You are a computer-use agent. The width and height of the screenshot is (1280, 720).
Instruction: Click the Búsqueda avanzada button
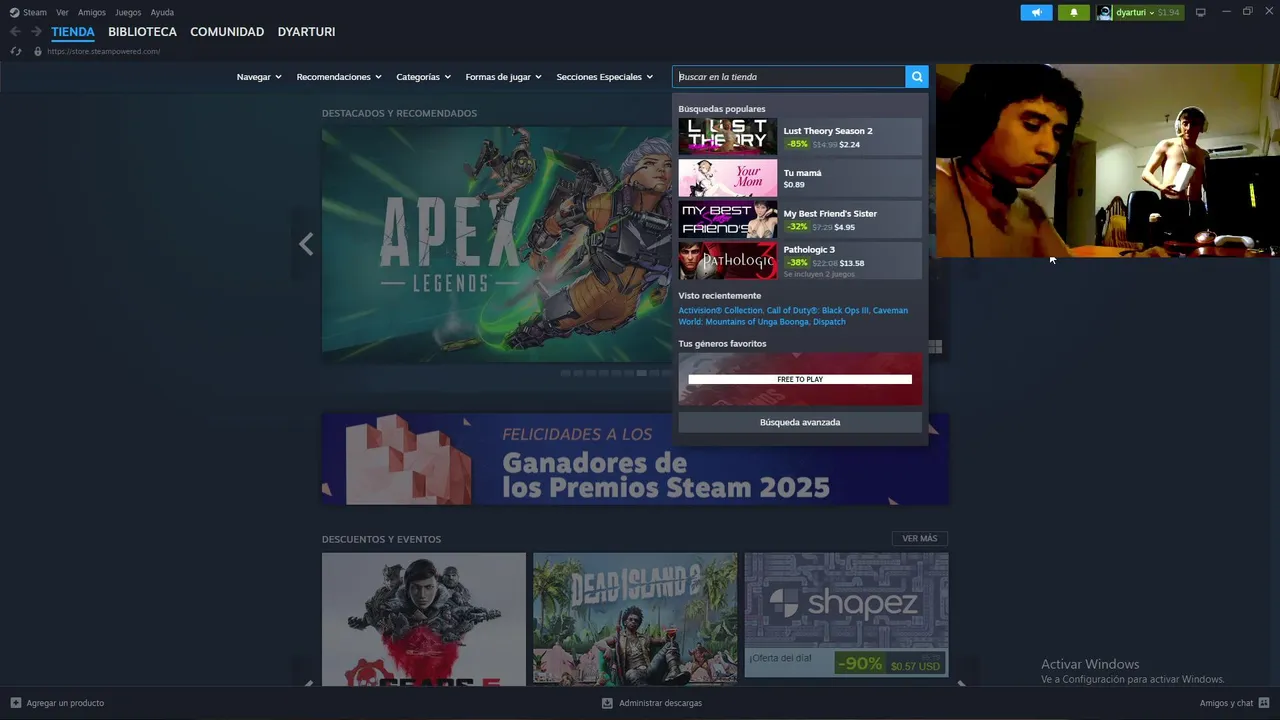pyautogui.click(x=800, y=422)
